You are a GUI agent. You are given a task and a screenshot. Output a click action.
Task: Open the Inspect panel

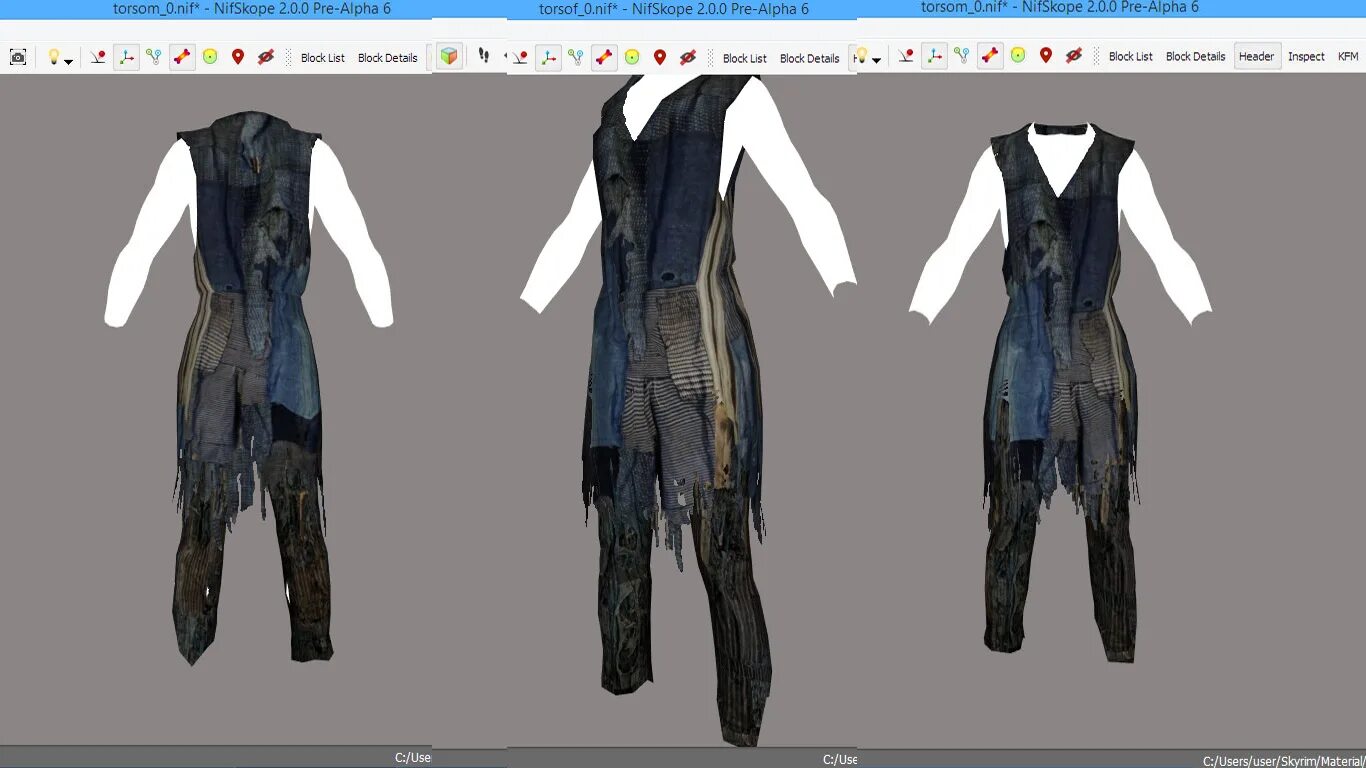1306,57
